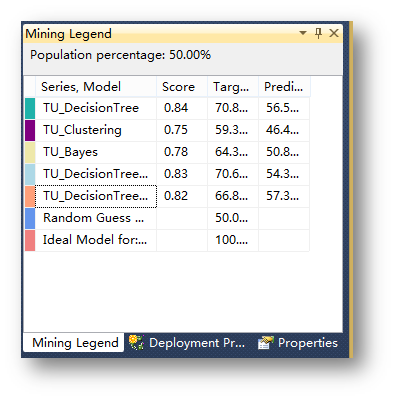Screen dimensions: 395x400
Task: Click the purple swatch for TU_Clustering
Action: 30,130
